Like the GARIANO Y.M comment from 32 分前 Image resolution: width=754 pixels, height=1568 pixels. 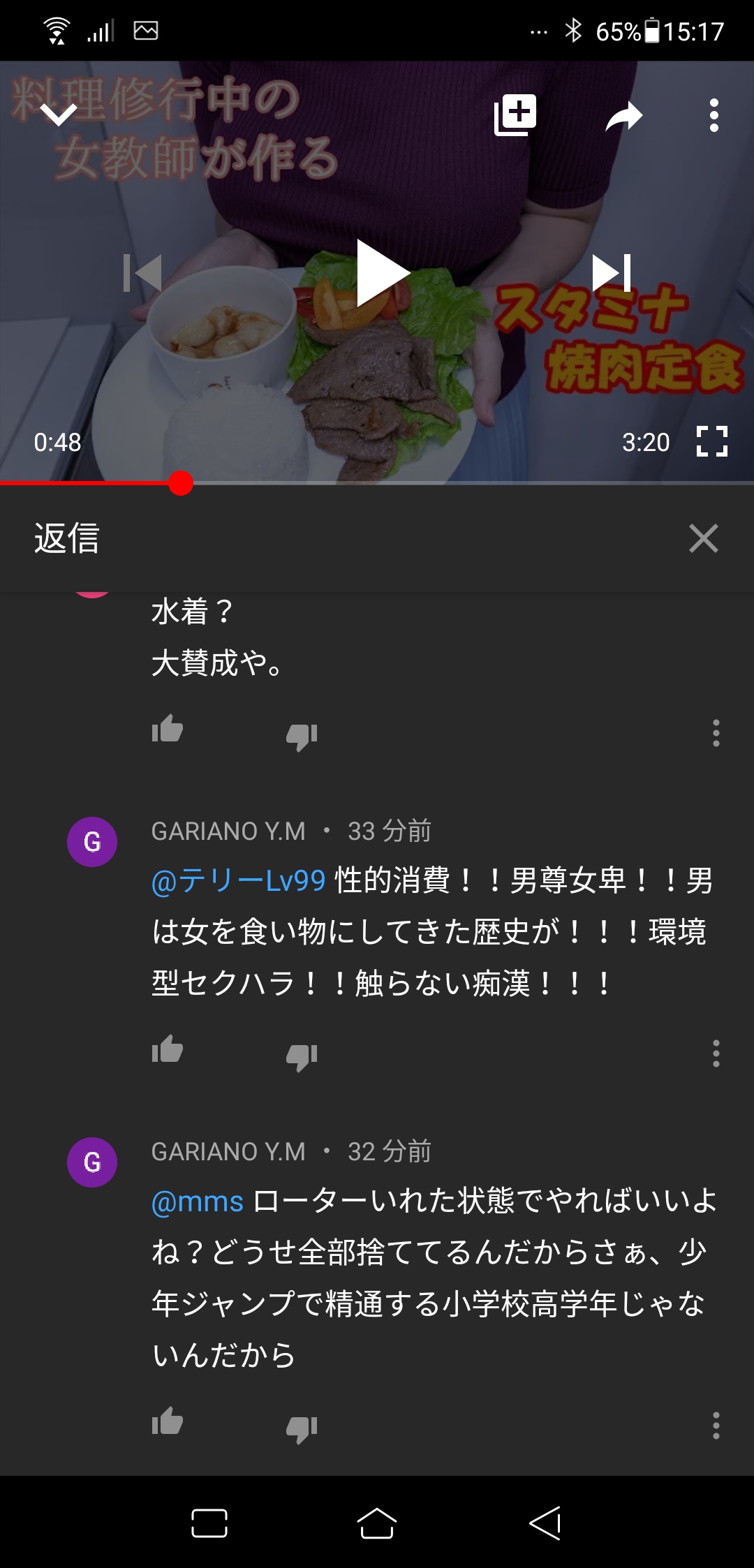[x=168, y=1421]
